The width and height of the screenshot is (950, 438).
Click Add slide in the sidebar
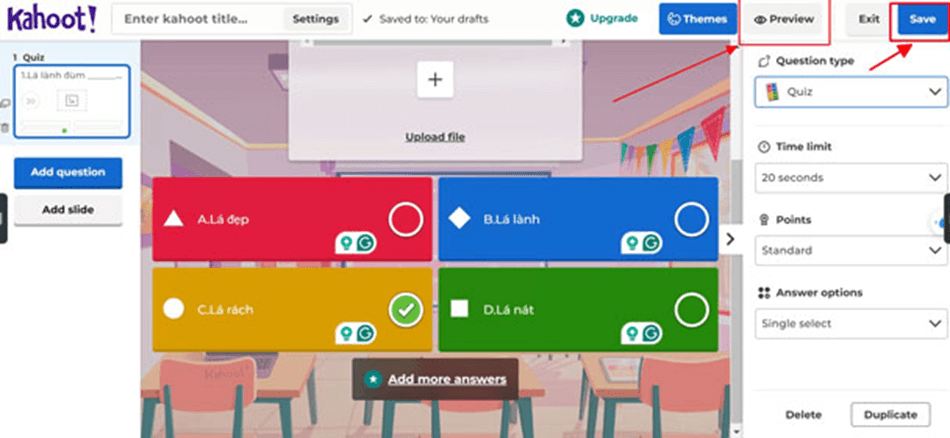point(68,210)
